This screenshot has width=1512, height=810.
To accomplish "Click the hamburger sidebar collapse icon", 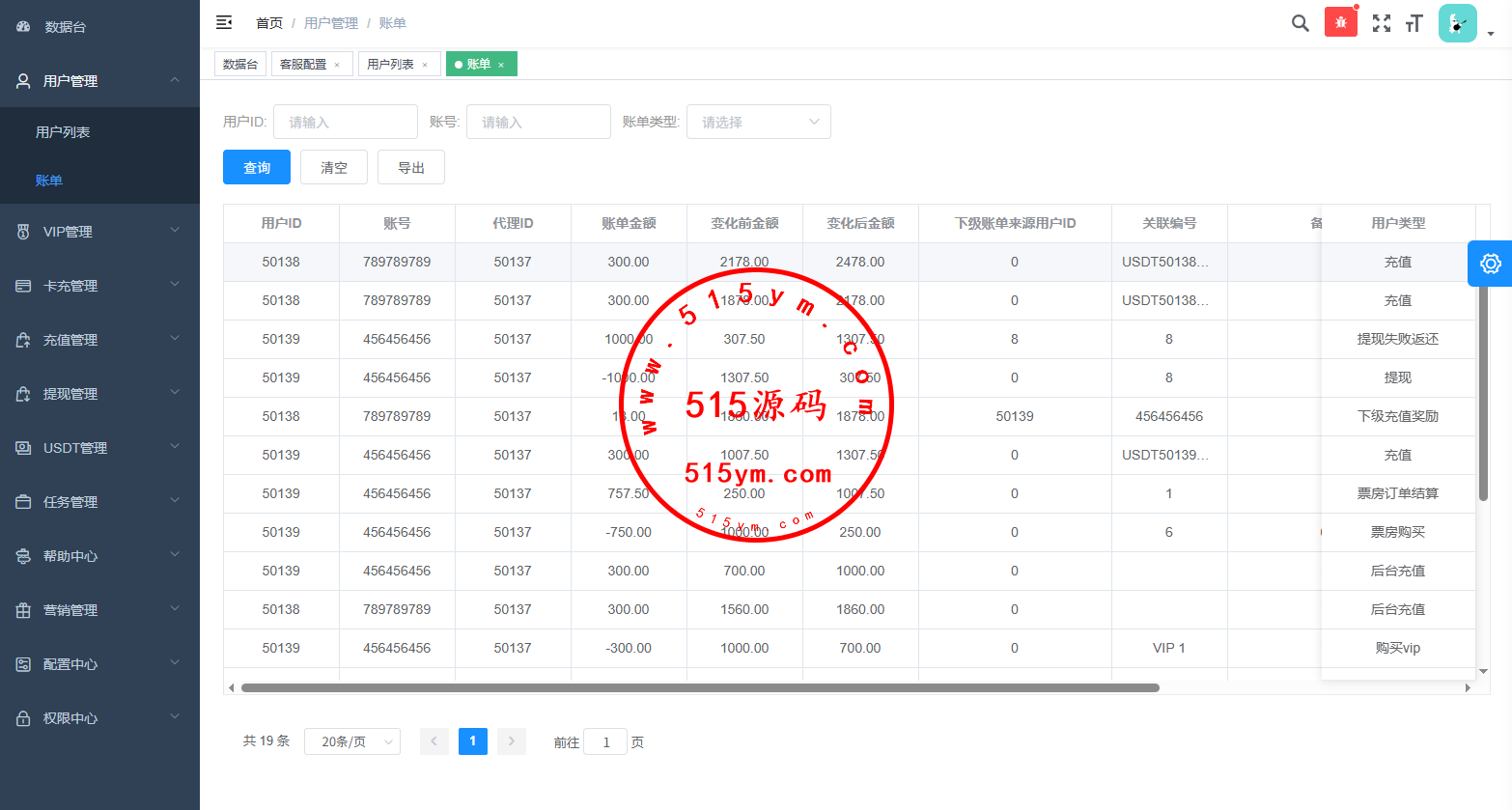I will coord(224,22).
